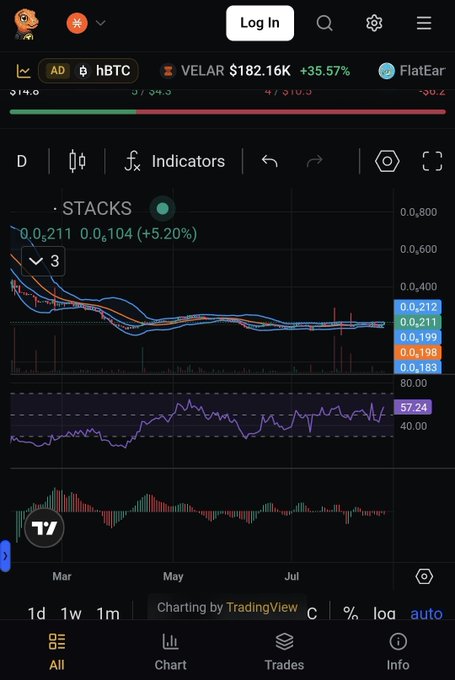Toggle auto scale mode
455x680 pixels.
(x=426, y=613)
